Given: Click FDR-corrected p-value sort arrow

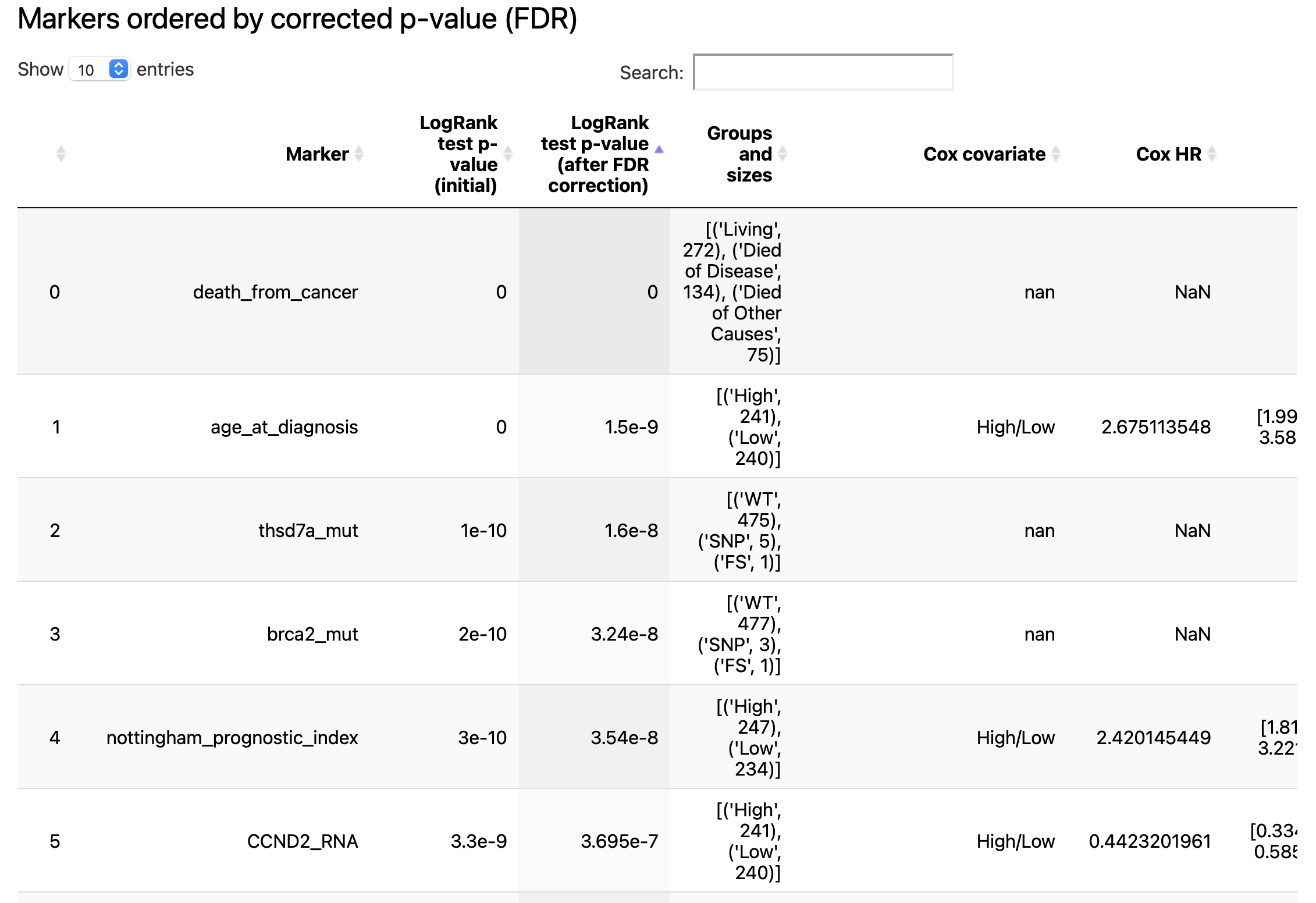Looking at the screenshot, I should click(x=659, y=150).
